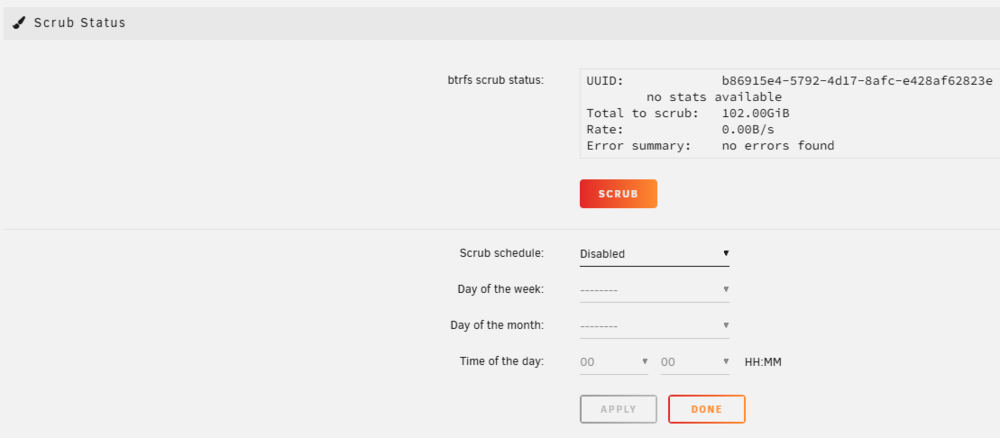
Task: Click the HH:MM format hint text
Action: click(x=763, y=362)
